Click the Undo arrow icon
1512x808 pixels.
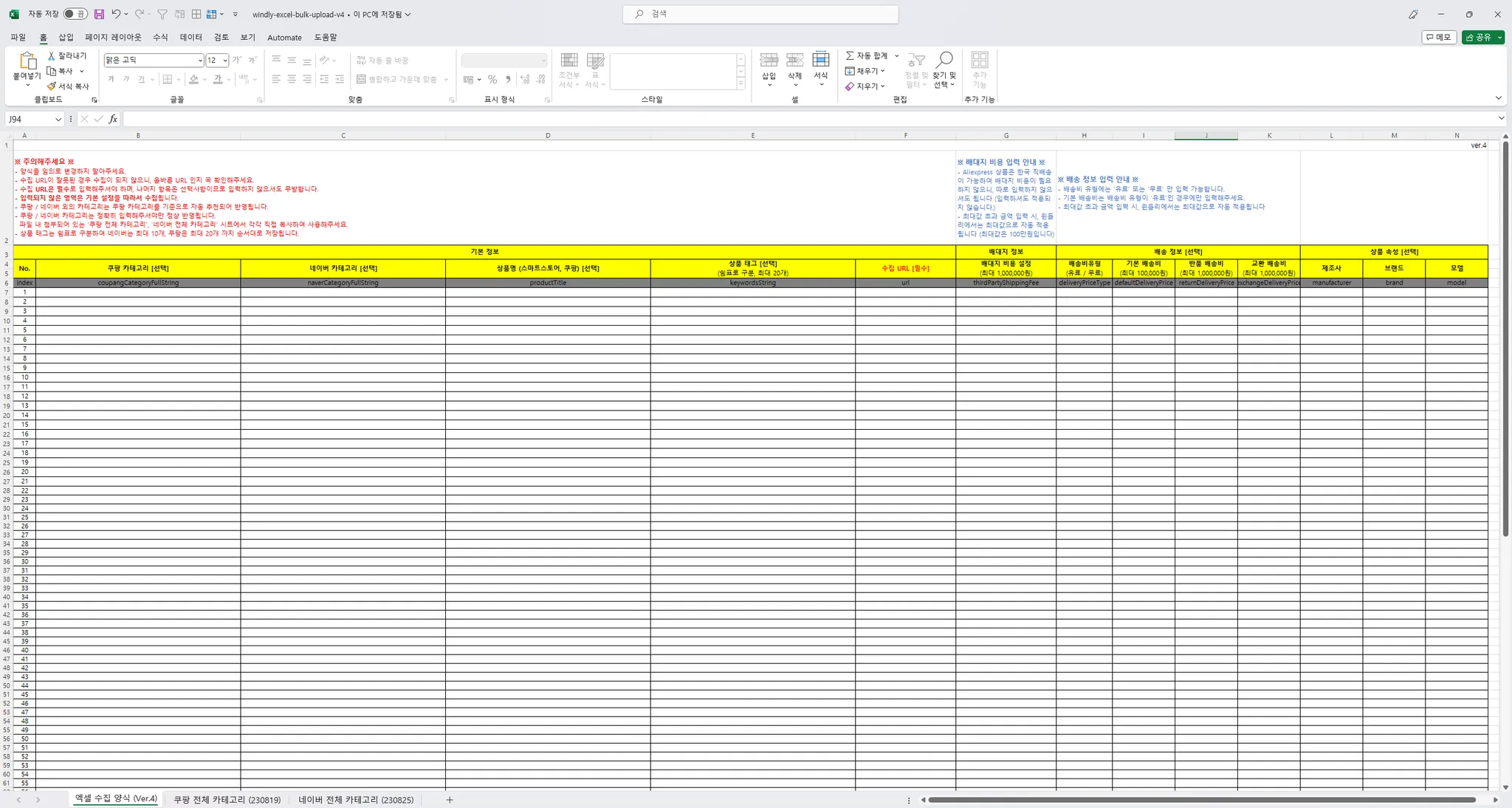(x=116, y=14)
